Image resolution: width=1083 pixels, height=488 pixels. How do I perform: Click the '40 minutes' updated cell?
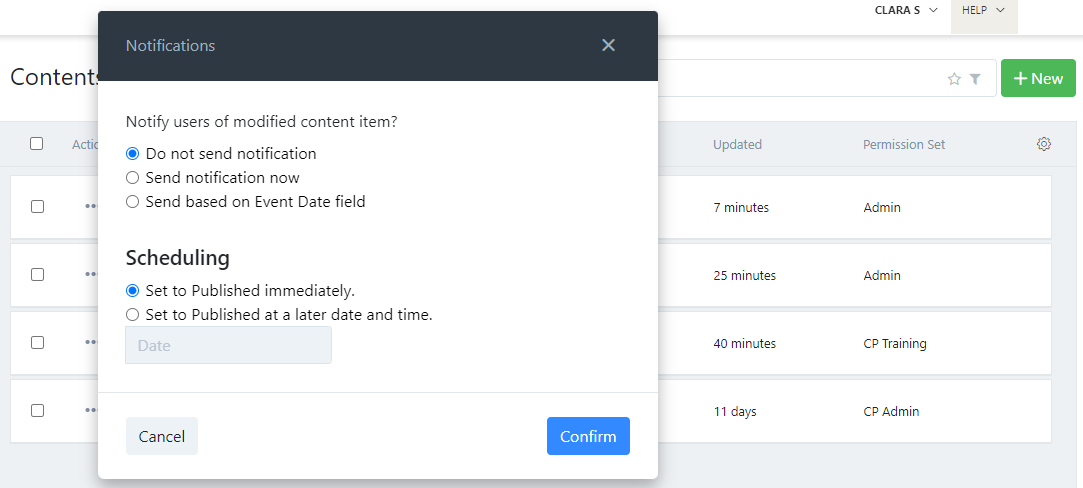pyautogui.click(x=745, y=343)
